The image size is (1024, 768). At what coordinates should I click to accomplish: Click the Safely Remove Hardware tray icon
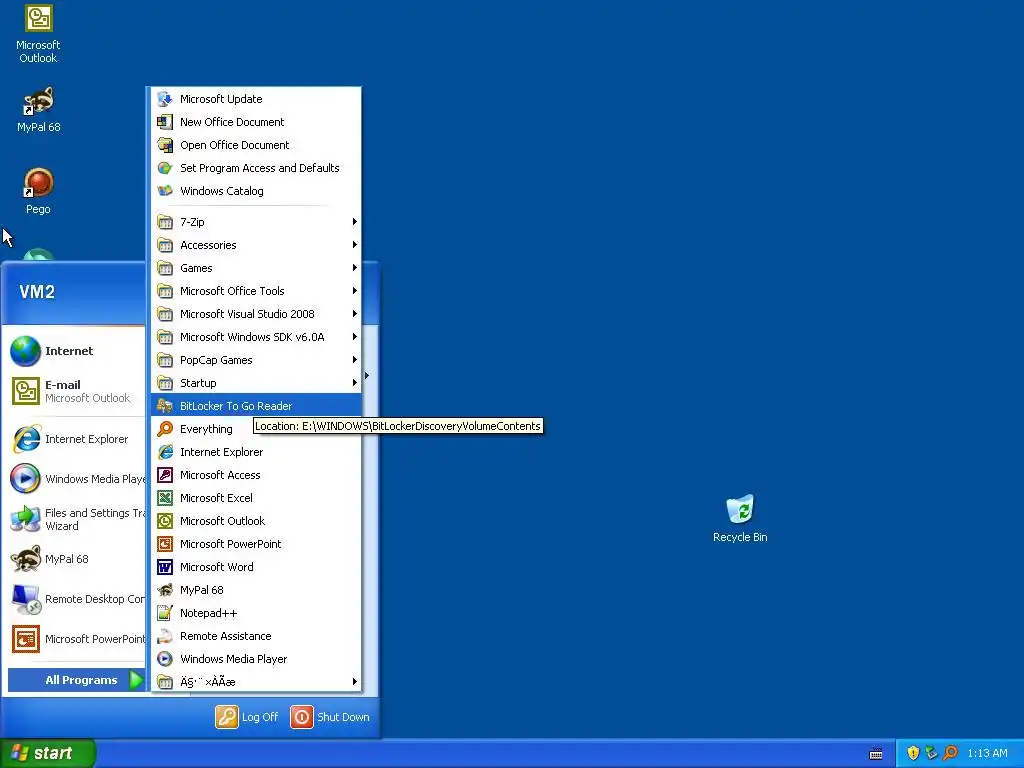[931, 753]
